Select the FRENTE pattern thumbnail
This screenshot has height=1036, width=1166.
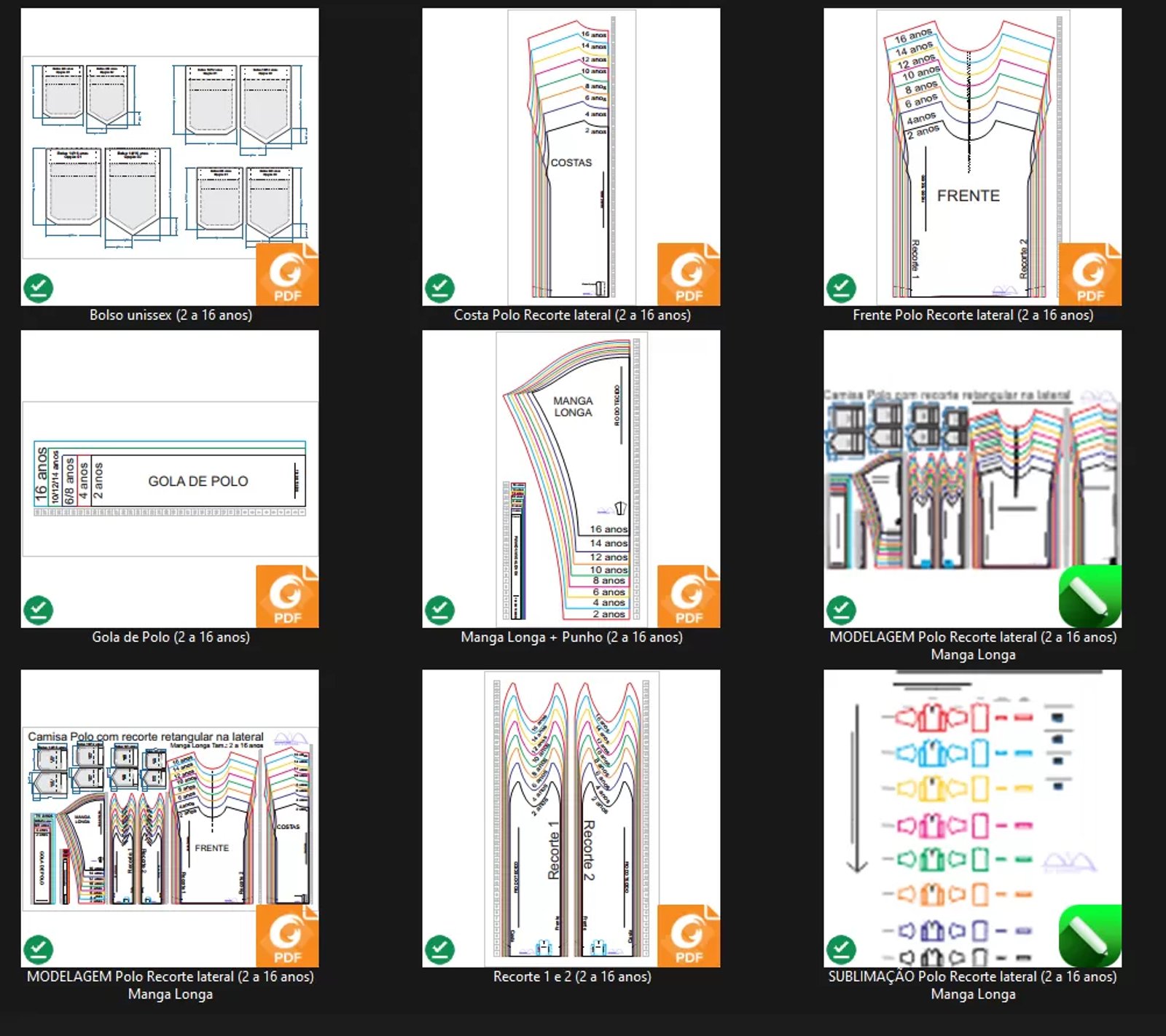972,157
